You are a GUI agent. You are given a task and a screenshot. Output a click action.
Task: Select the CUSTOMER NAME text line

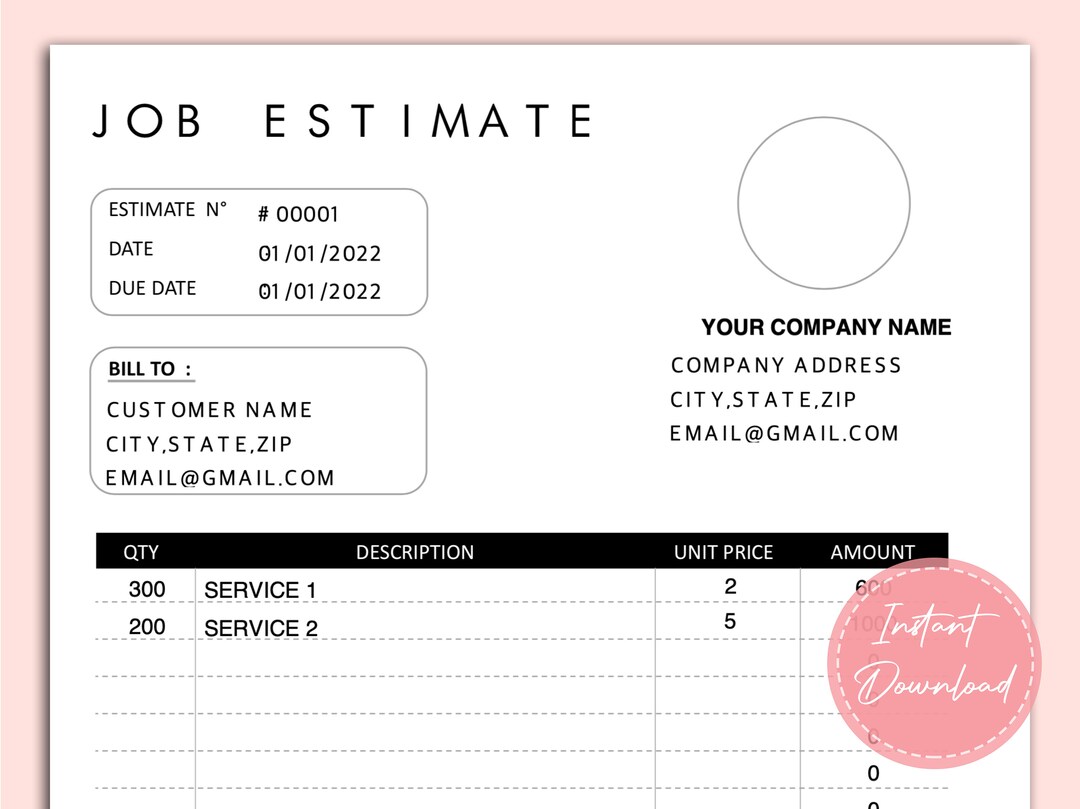point(209,409)
